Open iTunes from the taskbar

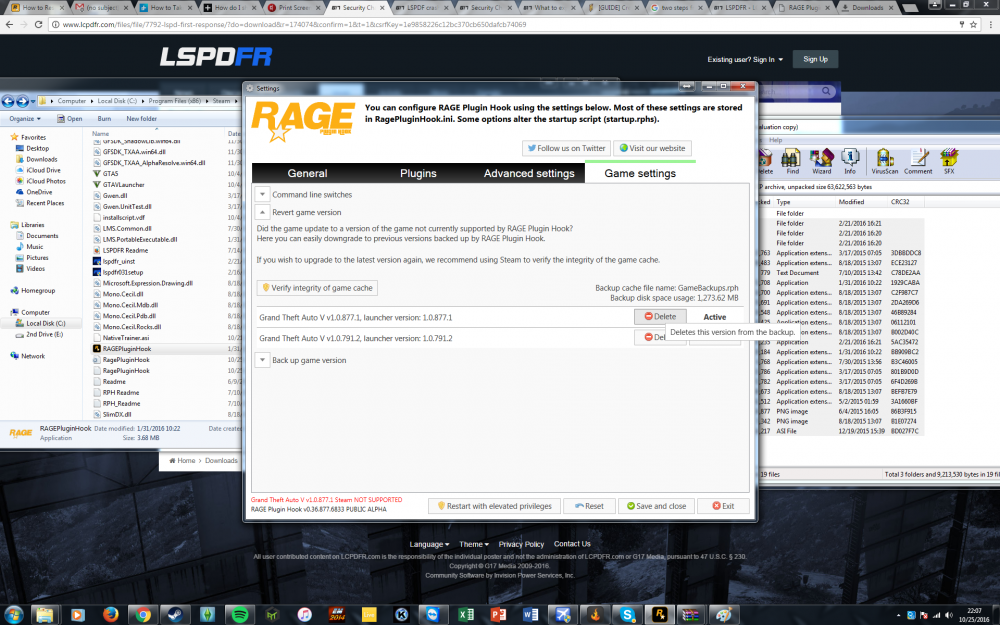(304, 614)
